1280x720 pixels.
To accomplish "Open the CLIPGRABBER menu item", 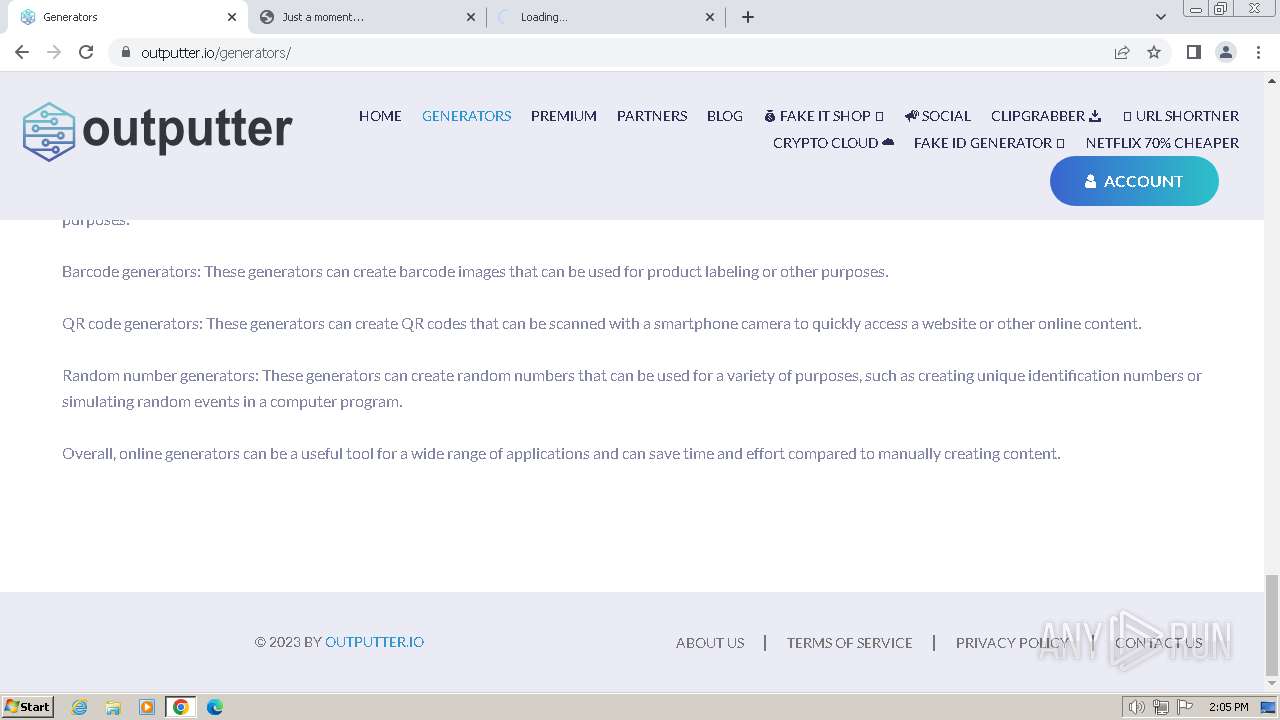I will tap(1046, 116).
